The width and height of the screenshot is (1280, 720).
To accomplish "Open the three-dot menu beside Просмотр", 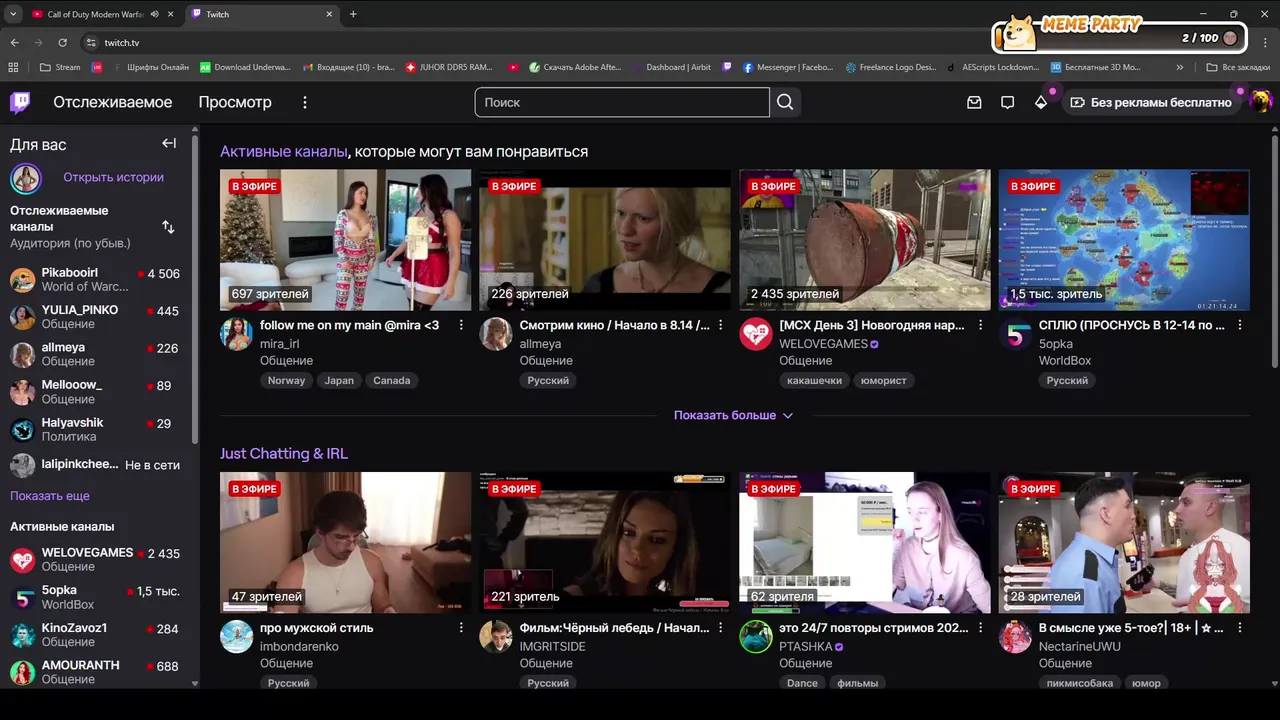I will (x=305, y=102).
